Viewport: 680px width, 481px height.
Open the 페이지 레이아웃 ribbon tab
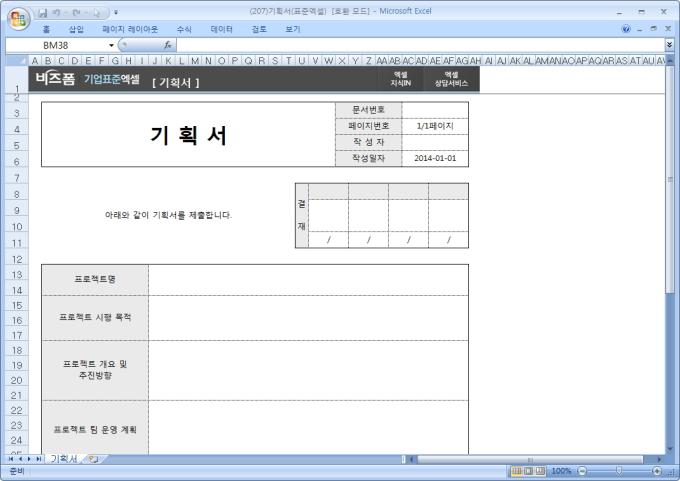pos(130,29)
